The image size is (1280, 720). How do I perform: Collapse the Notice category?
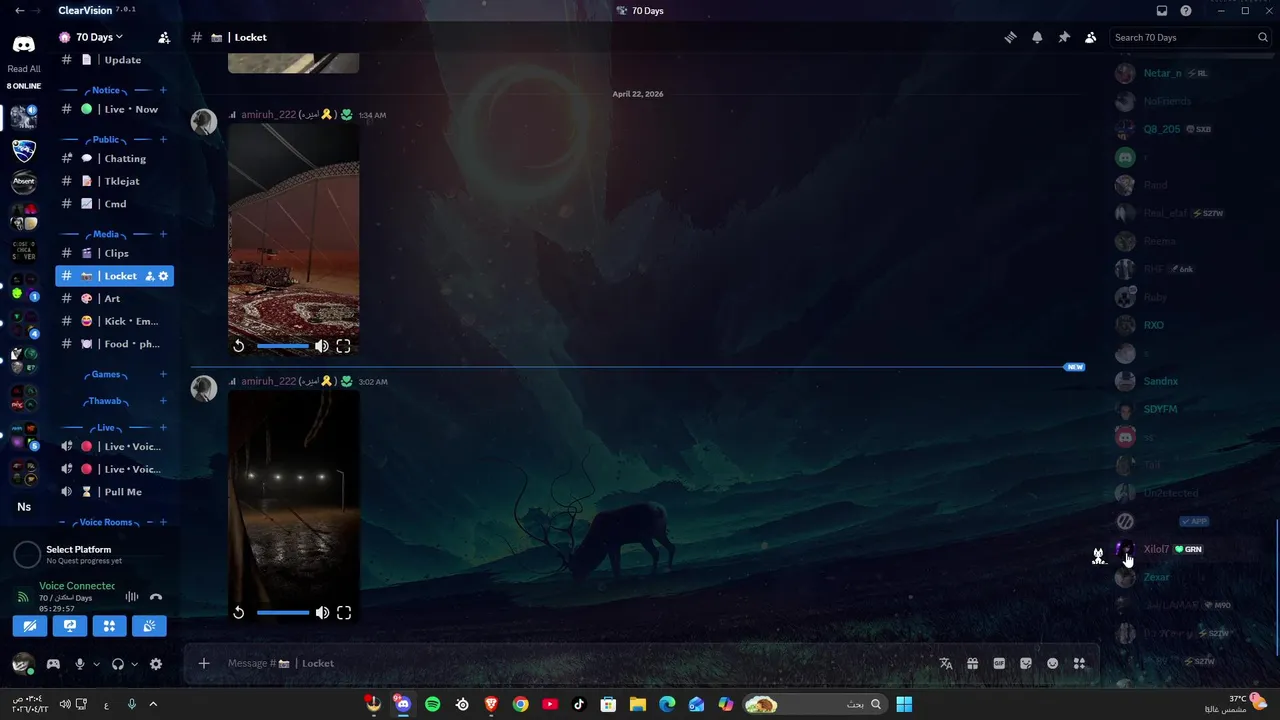coord(105,90)
